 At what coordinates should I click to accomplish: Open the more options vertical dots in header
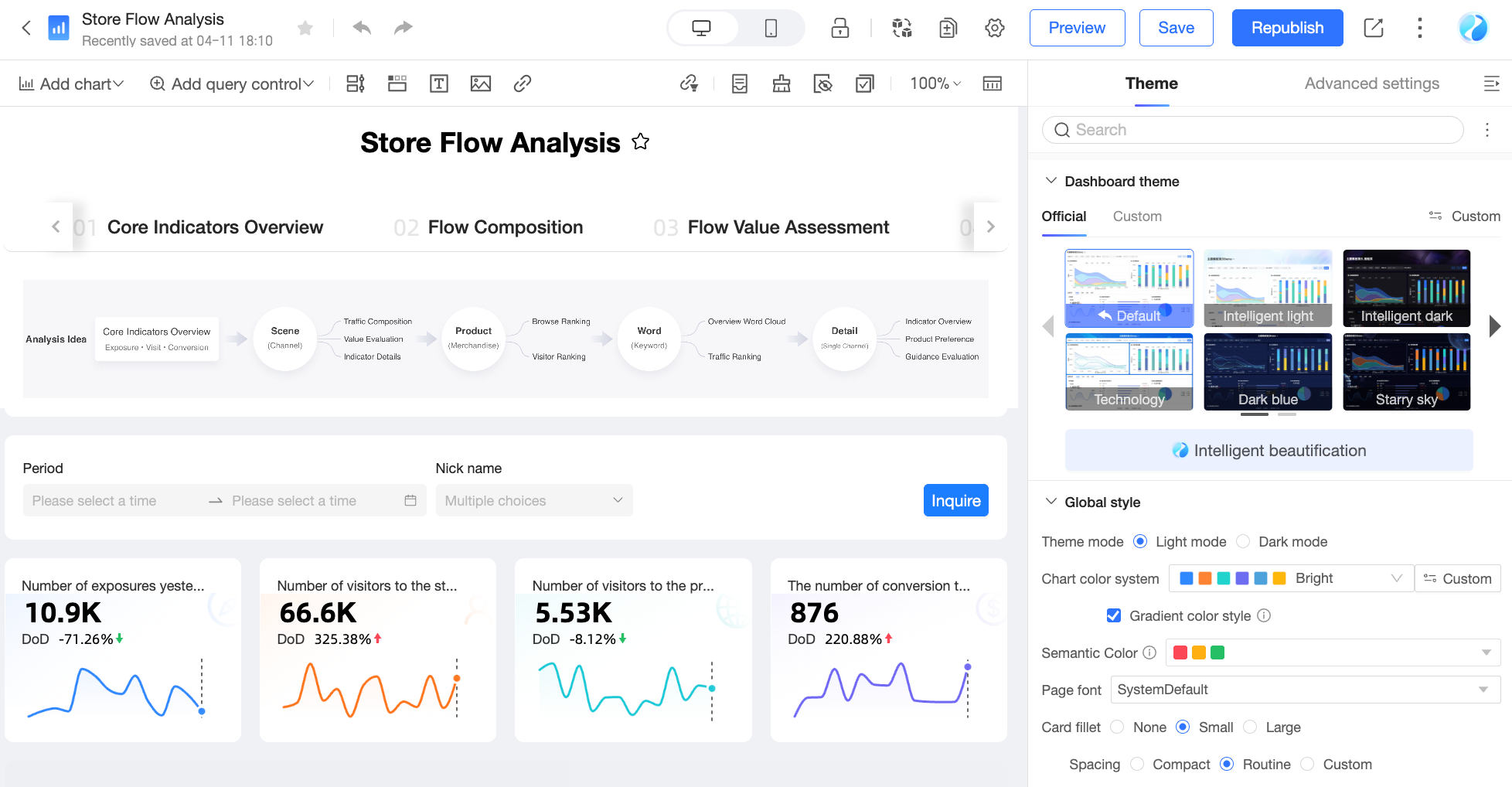pos(1420,29)
